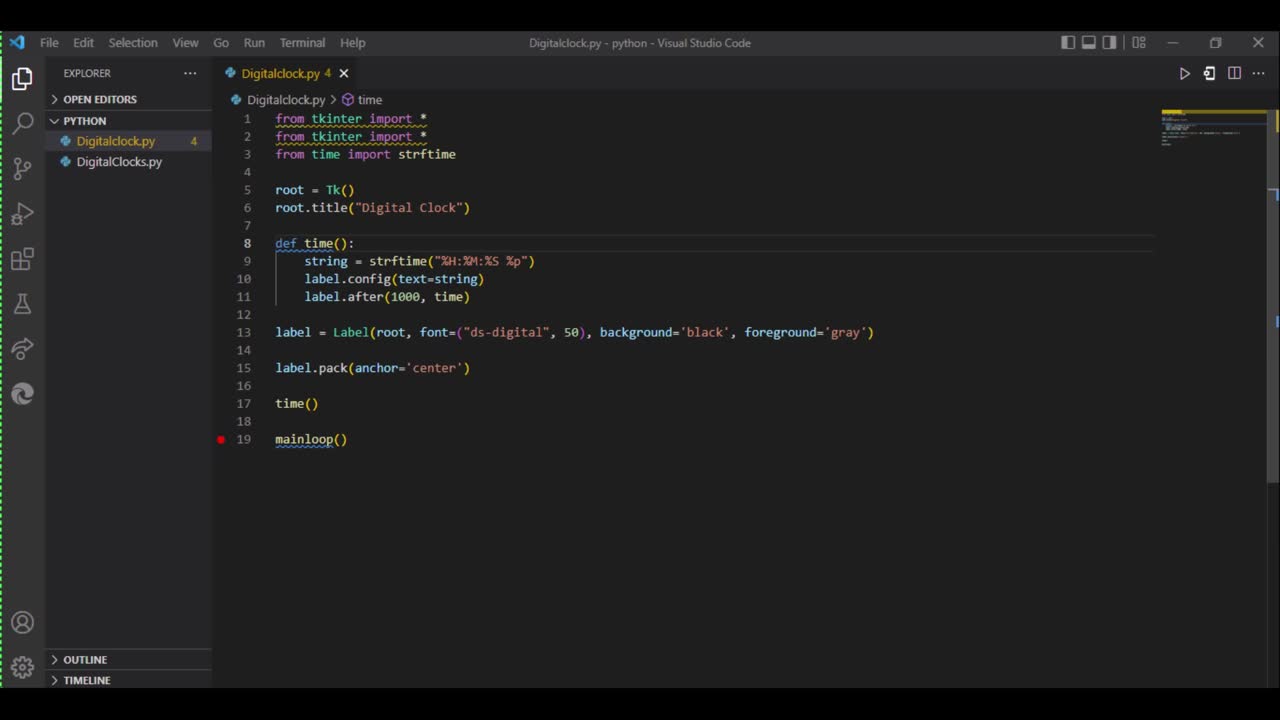Viewport: 1280px width, 720px height.
Task: Expand the Timeline section
Action: coord(131,680)
